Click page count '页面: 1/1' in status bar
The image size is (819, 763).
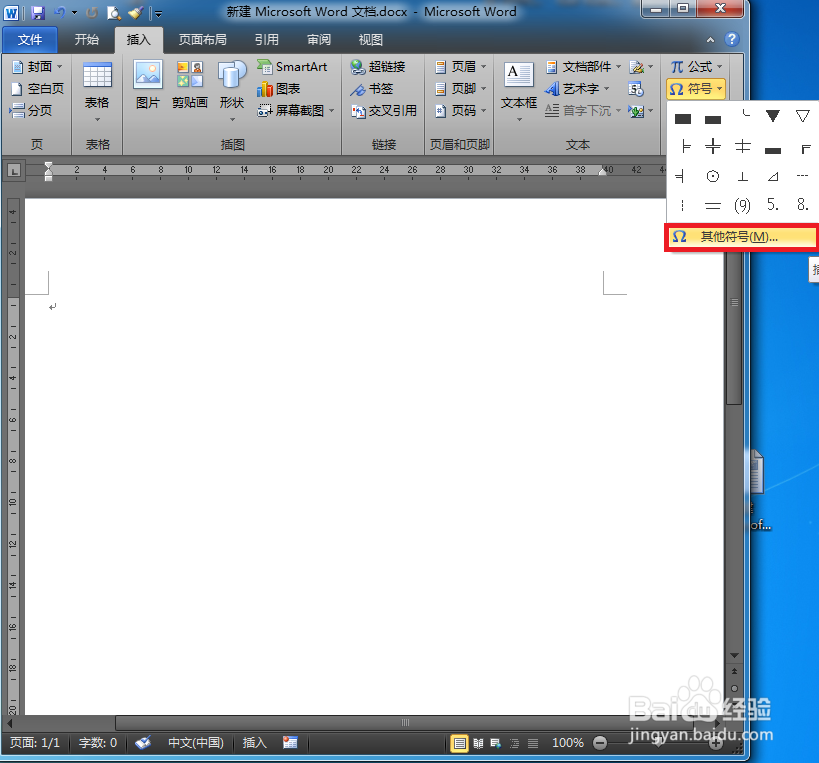point(35,743)
